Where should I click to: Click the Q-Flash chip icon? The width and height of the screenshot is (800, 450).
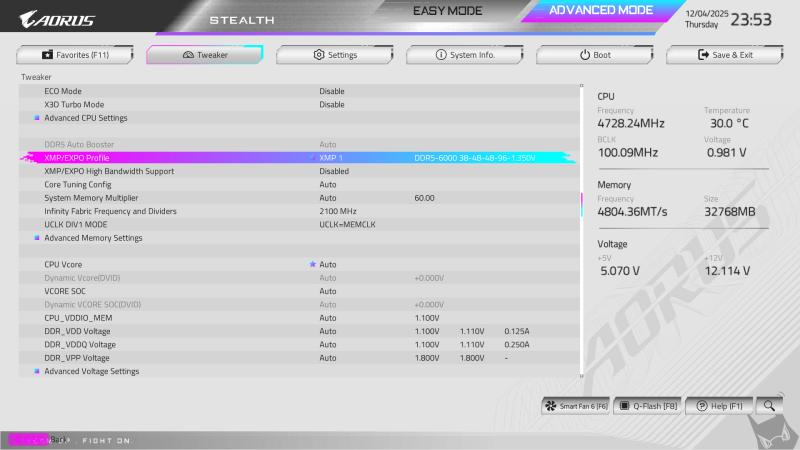(x=624, y=406)
